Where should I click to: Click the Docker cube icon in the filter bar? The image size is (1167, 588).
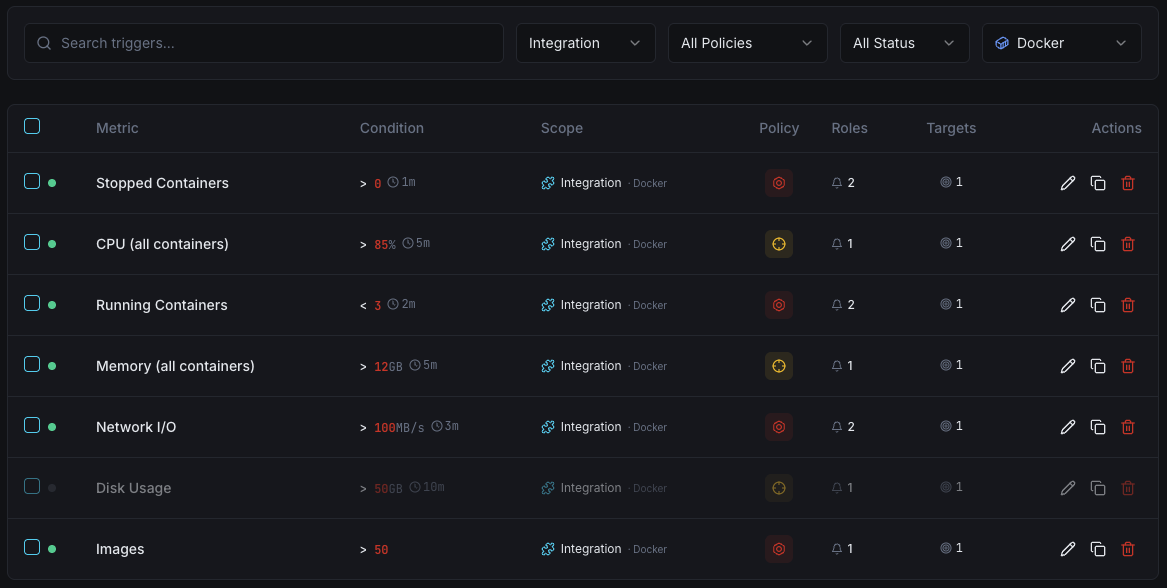pyautogui.click(x=1002, y=42)
